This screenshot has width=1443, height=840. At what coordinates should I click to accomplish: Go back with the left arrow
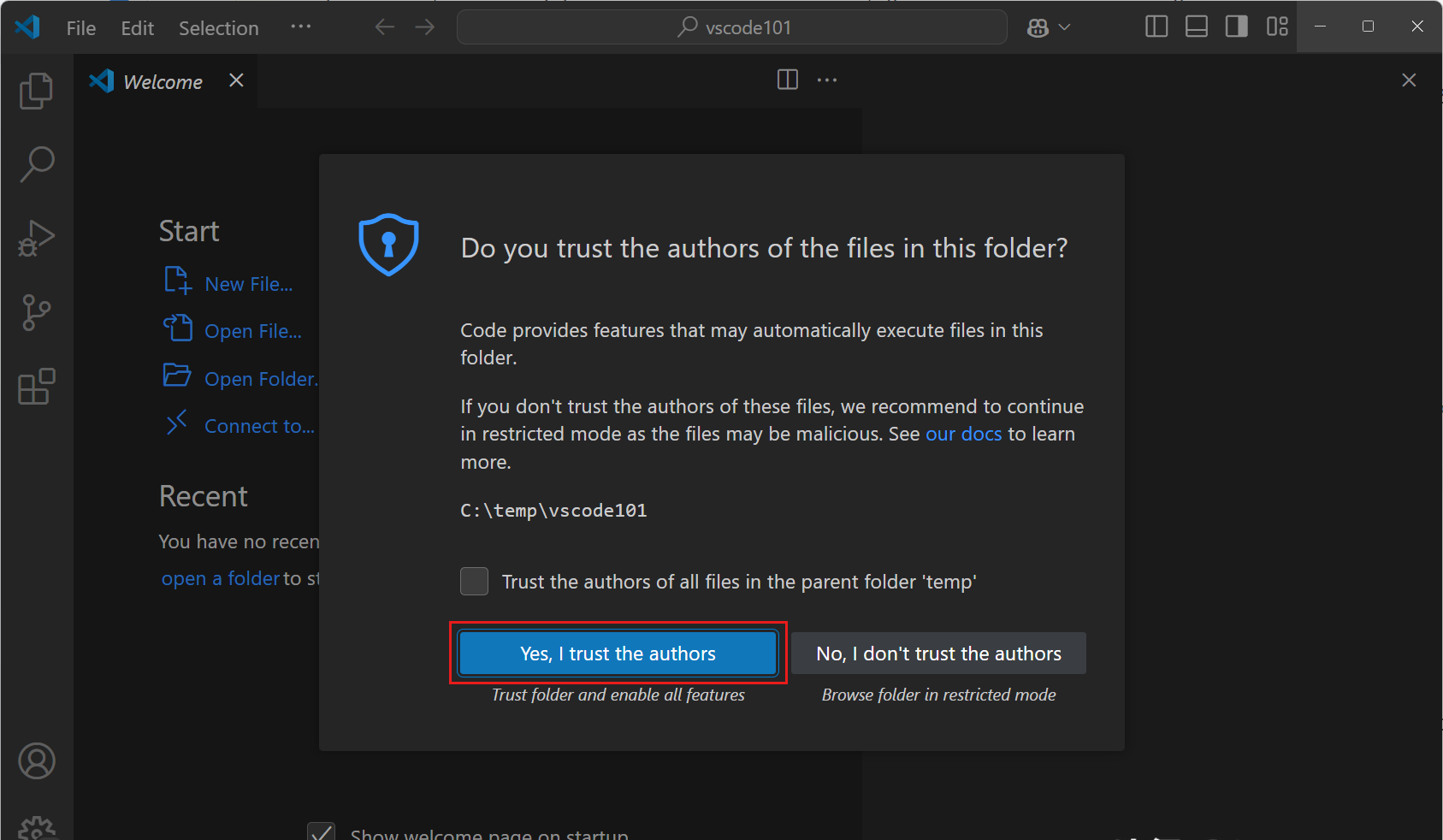[385, 27]
